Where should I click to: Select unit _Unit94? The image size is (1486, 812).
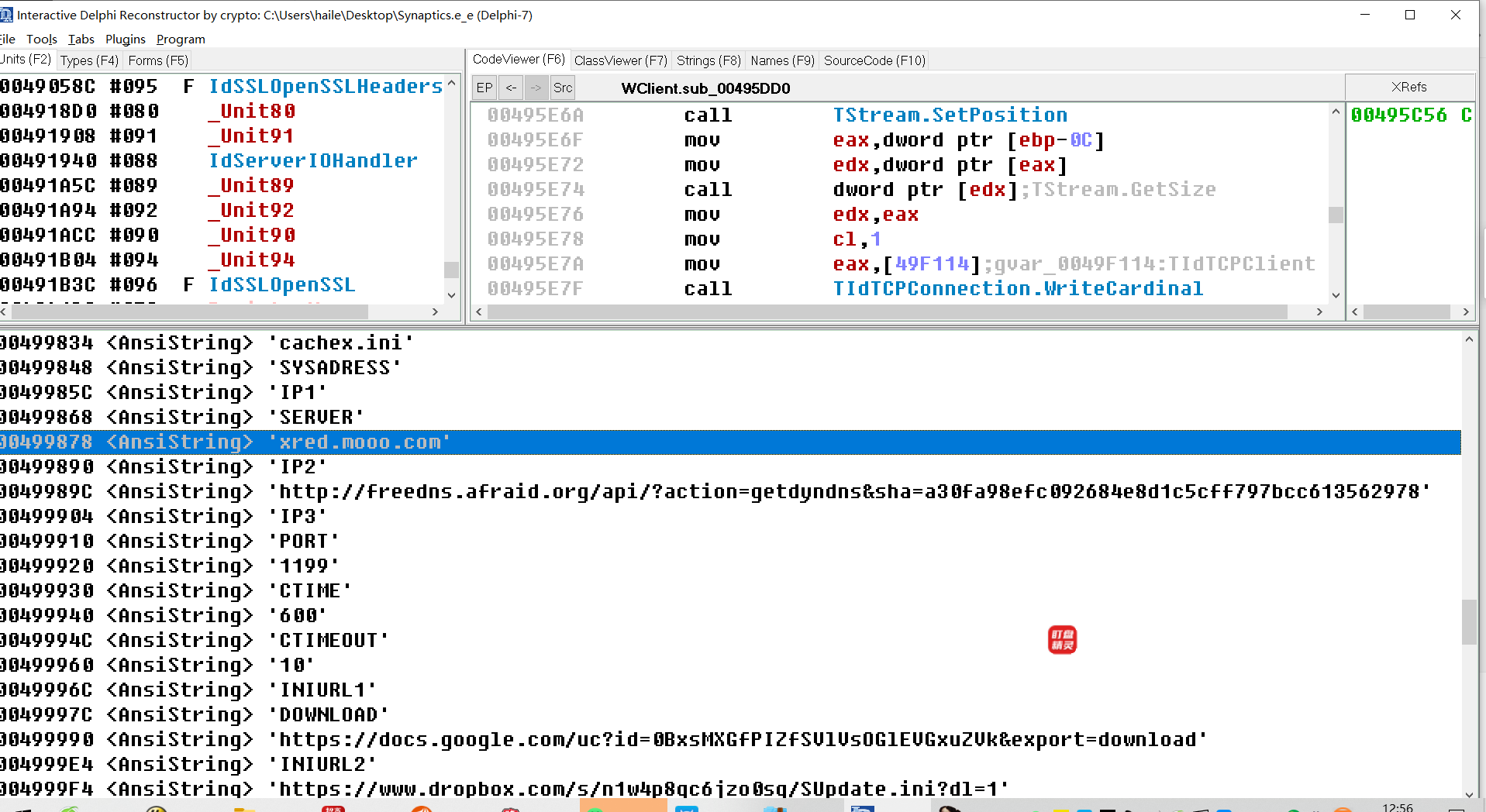(x=222, y=260)
